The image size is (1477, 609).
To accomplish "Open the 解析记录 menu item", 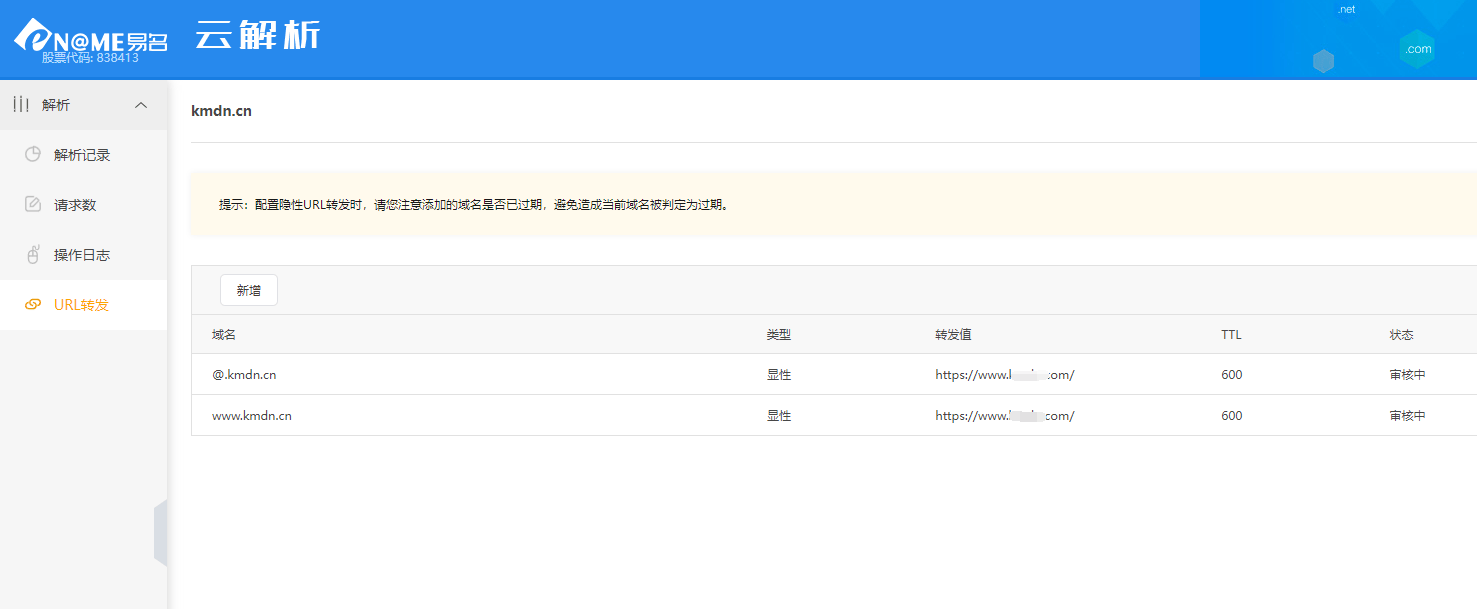I will pyautogui.click(x=83, y=155).
